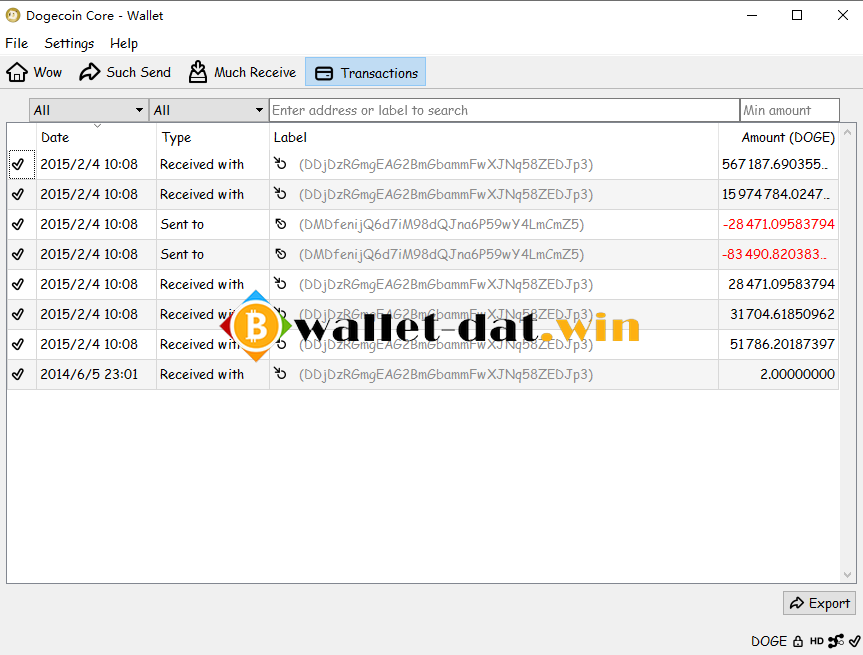This screenshot has height=655, width=863.
Task: Click DDjDzRGmg address in the 567187.690355 row
Action: (446, 165)
